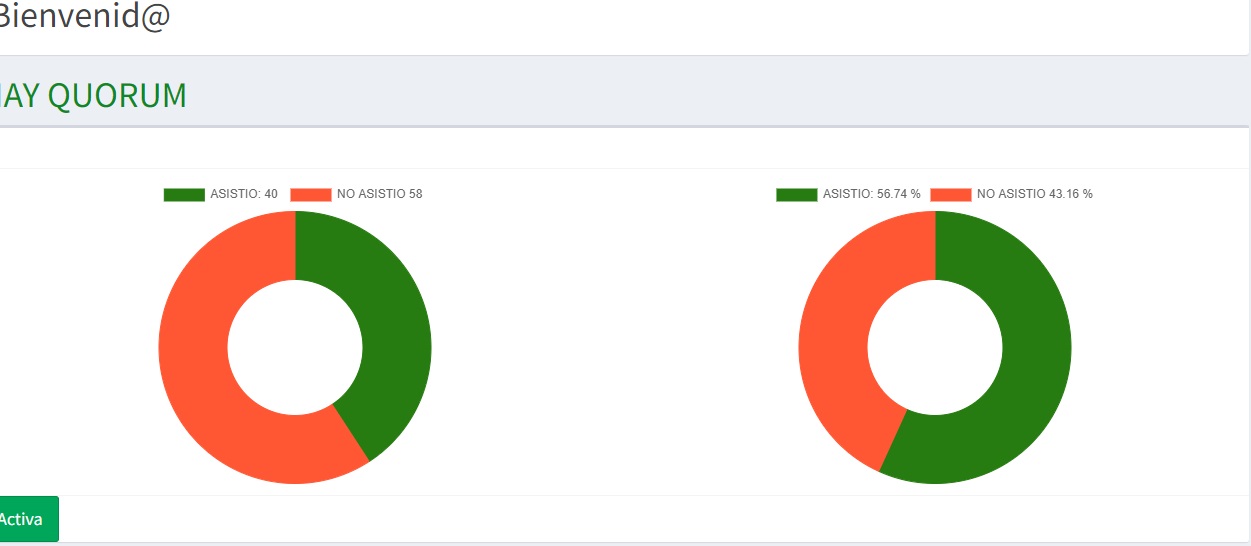Click the blank footer area right of Activa
This screenshot has height=546, width=1251.
tap(600, 519)
